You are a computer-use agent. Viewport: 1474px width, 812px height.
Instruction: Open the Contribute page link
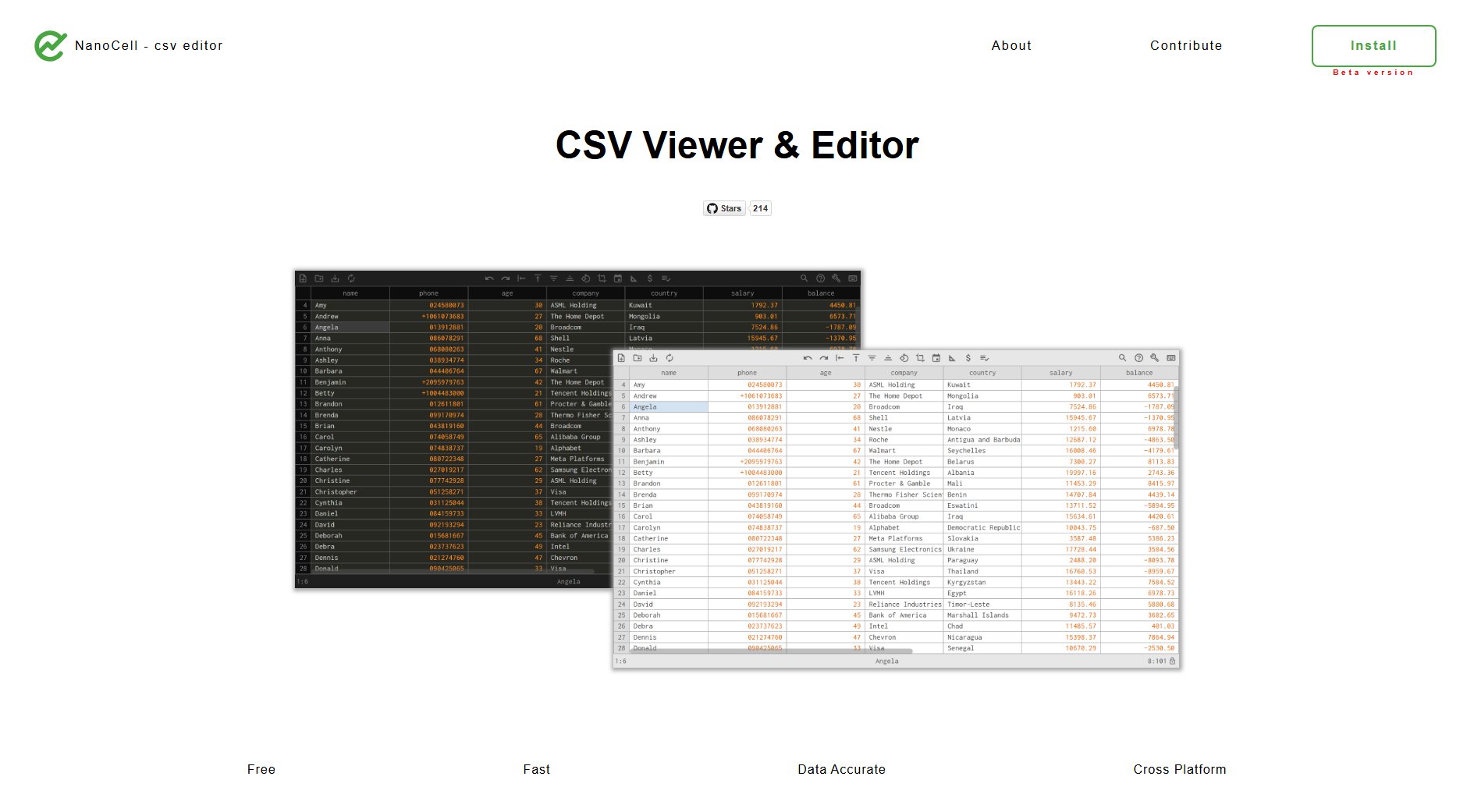[x=1186, y=46]
